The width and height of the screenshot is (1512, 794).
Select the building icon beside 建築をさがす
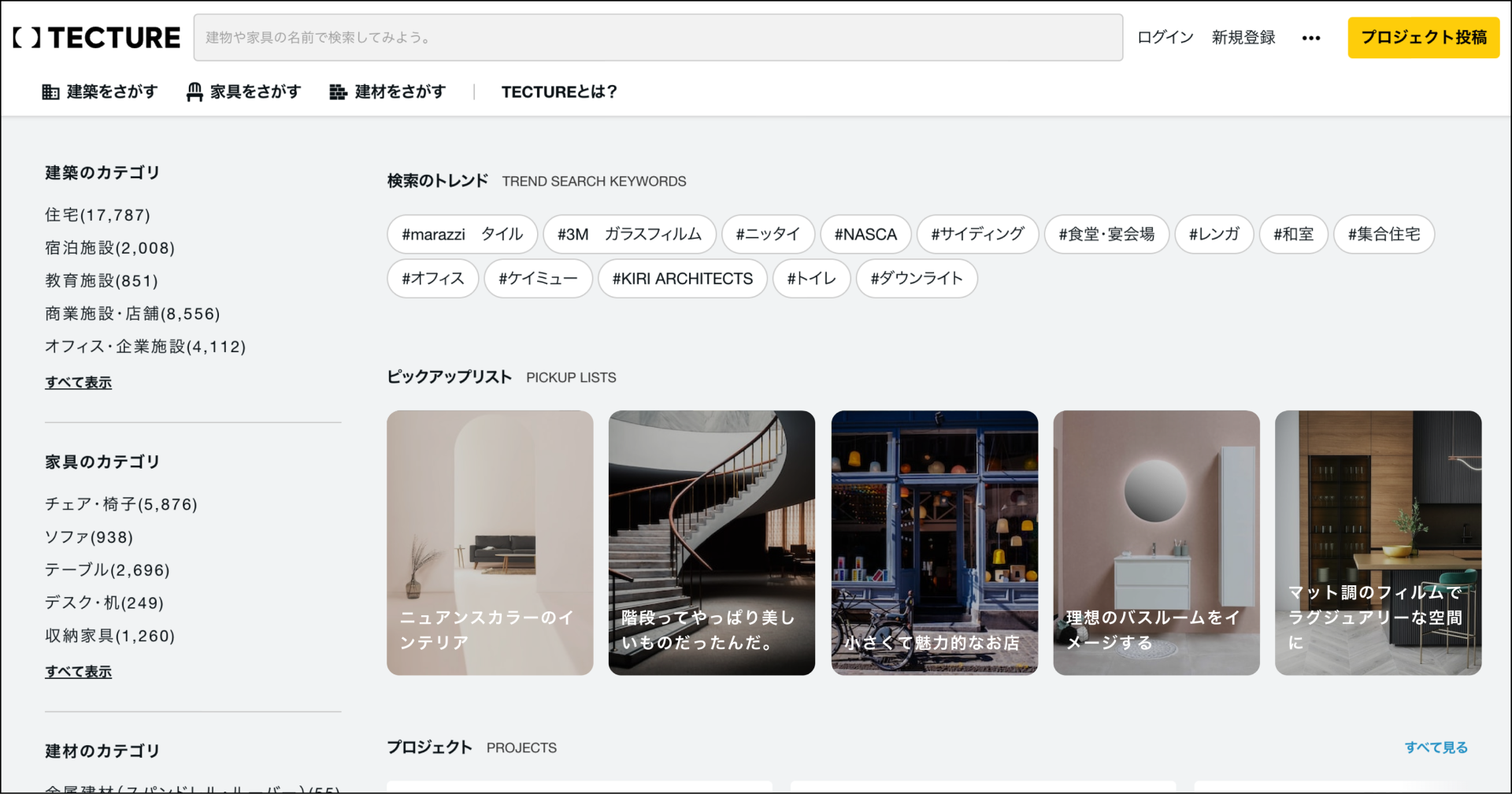pyautogui.click(x=50, y=91)
